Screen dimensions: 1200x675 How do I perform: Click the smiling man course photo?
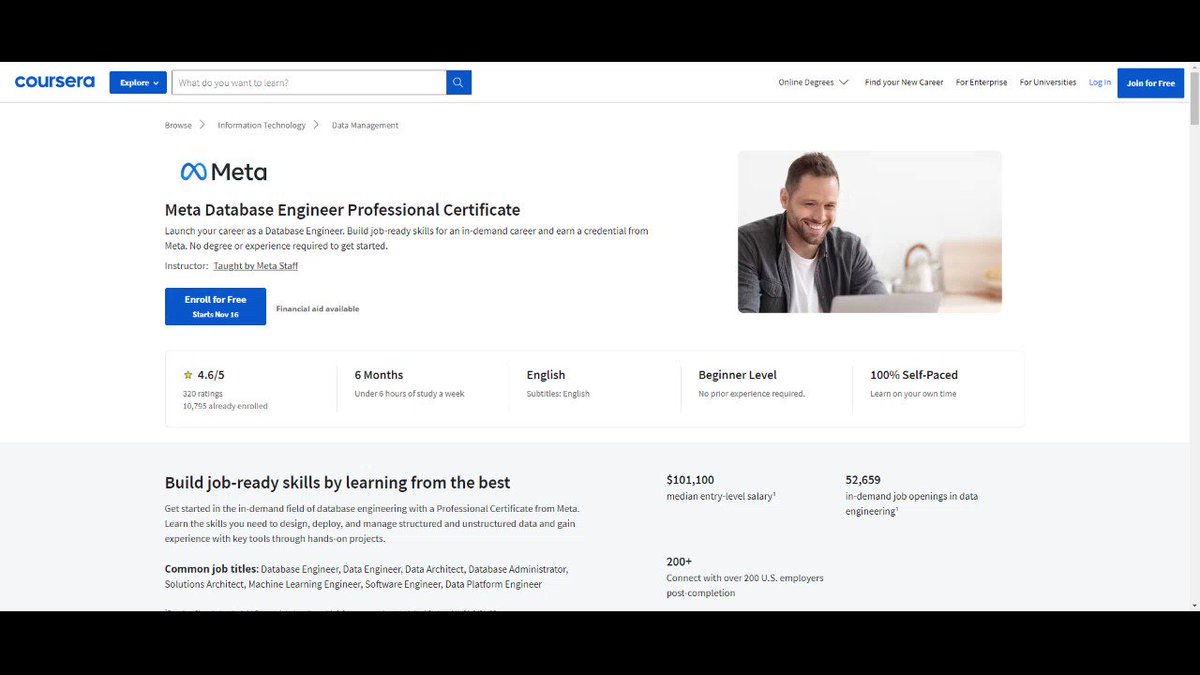(x=869, y=232)
